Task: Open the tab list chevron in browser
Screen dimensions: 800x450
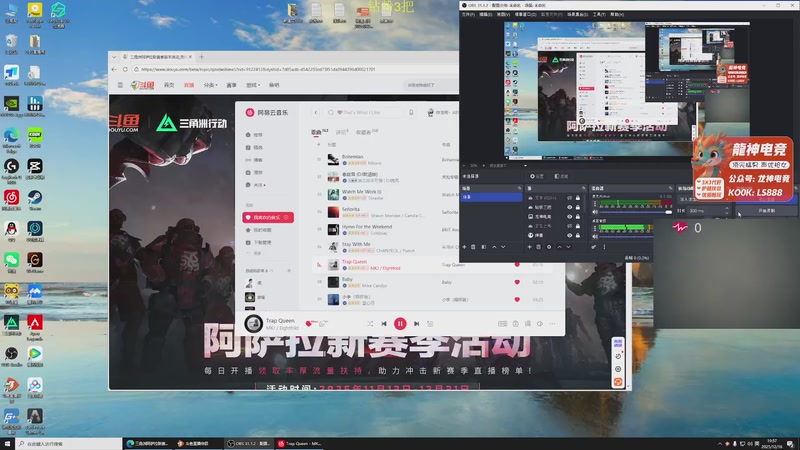Action: point(114,57)
